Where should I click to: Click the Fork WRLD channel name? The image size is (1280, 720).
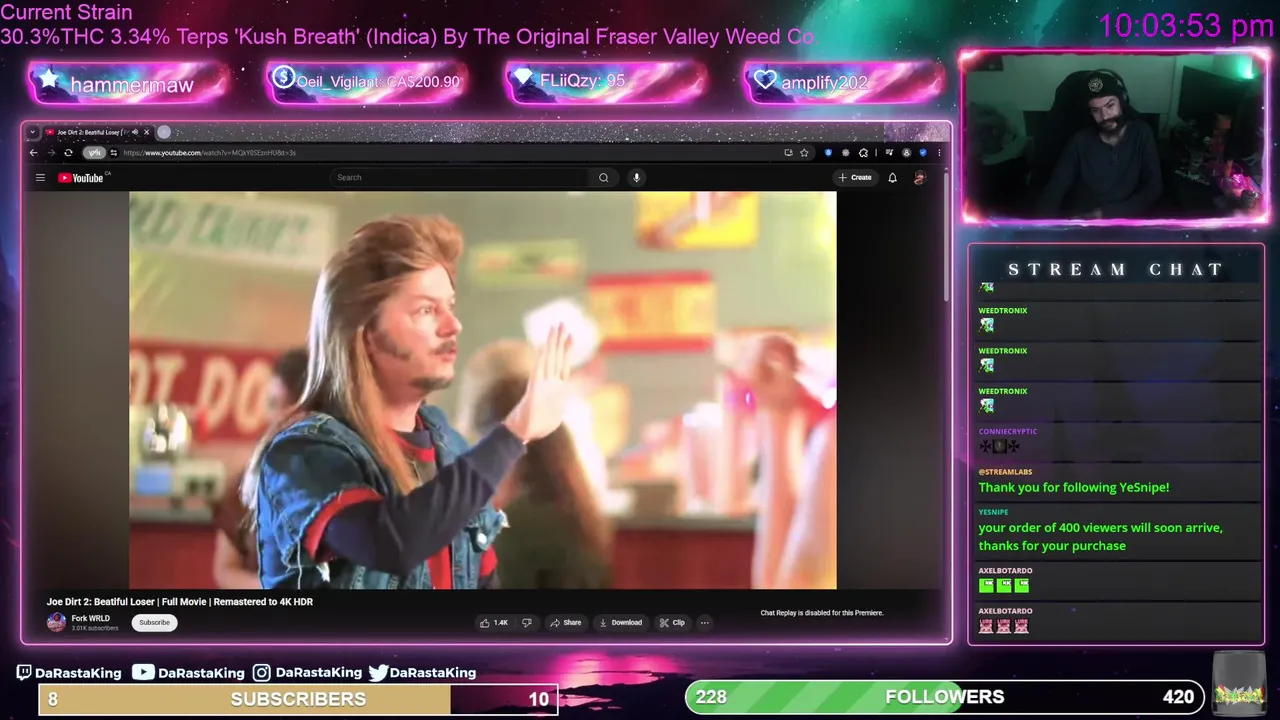click(x=90, y=618)
